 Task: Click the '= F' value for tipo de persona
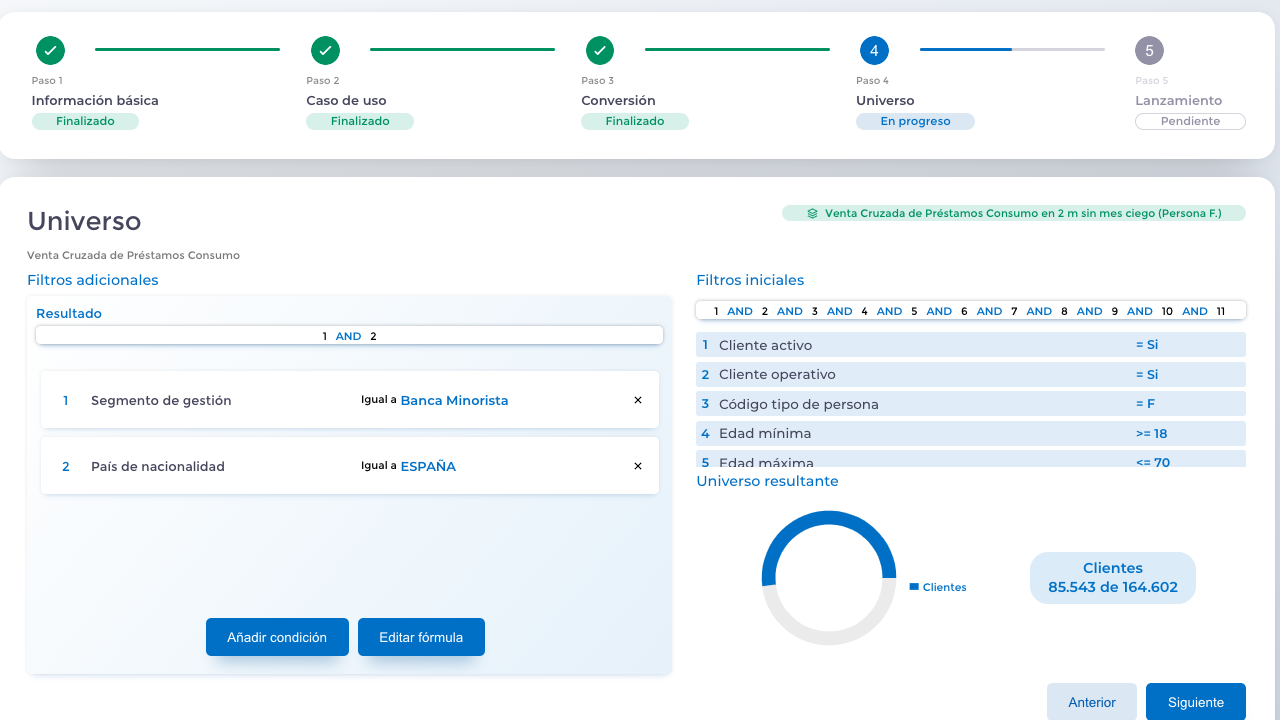1145,404
